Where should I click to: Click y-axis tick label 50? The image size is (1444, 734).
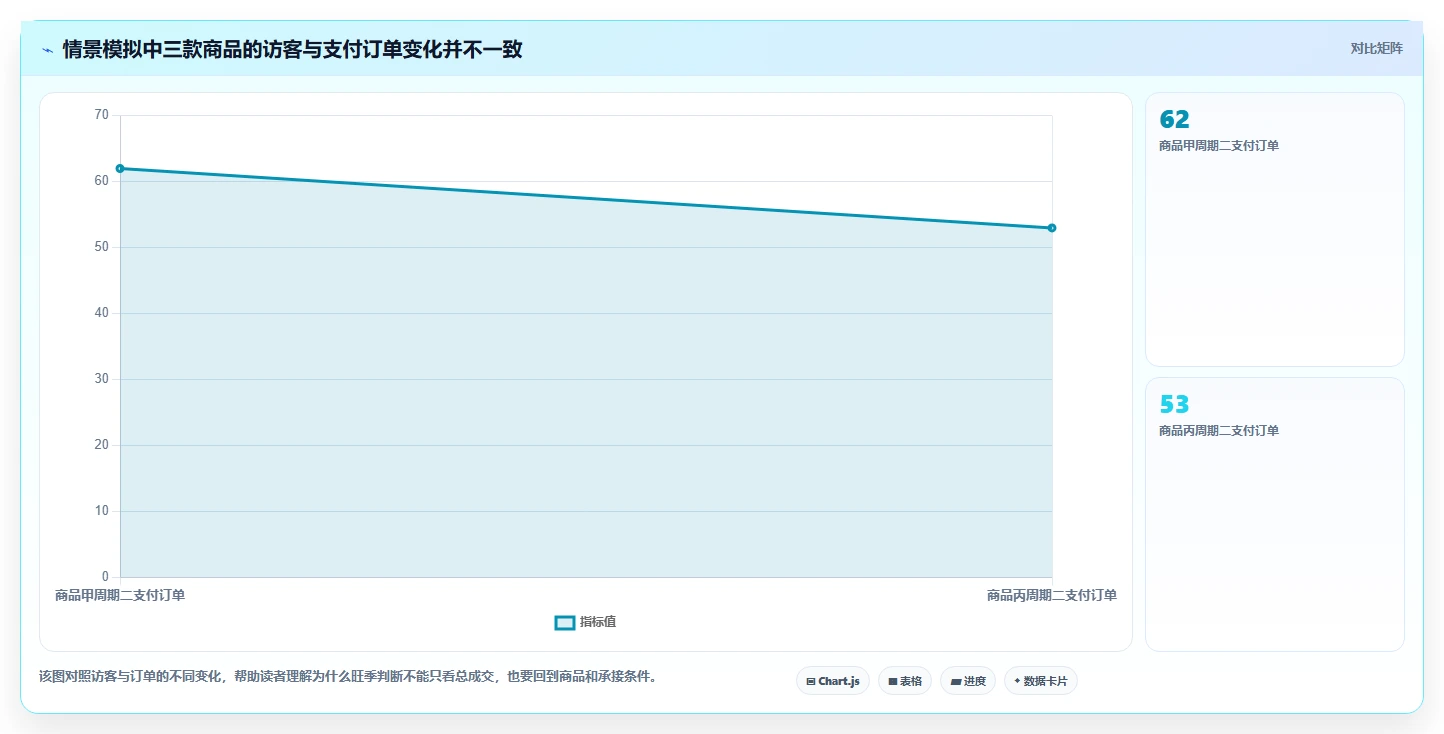(x=101, y=247)
